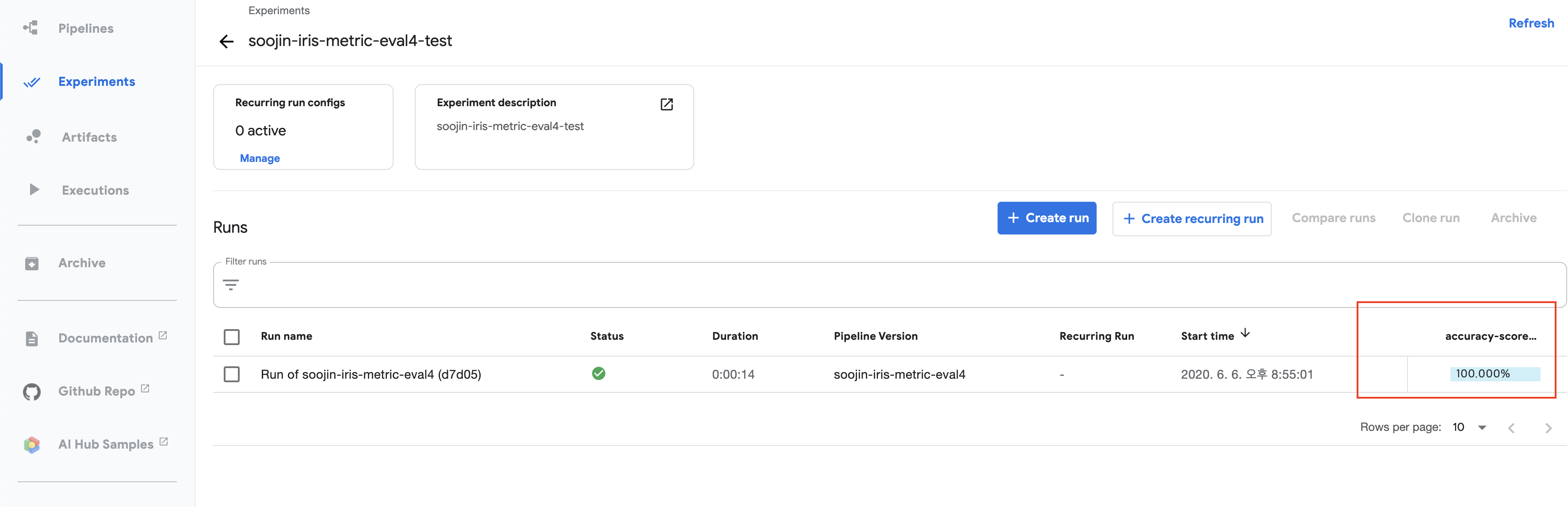The width and height of the screenshot is (1568, 507).
Task: Click the Github Repo octocat icon
Action: point(32,392)
